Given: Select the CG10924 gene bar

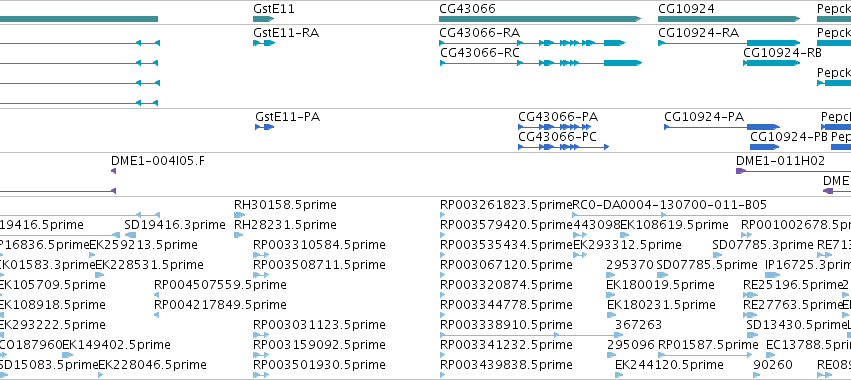Looking at the screenshot, I should (729, 19).
